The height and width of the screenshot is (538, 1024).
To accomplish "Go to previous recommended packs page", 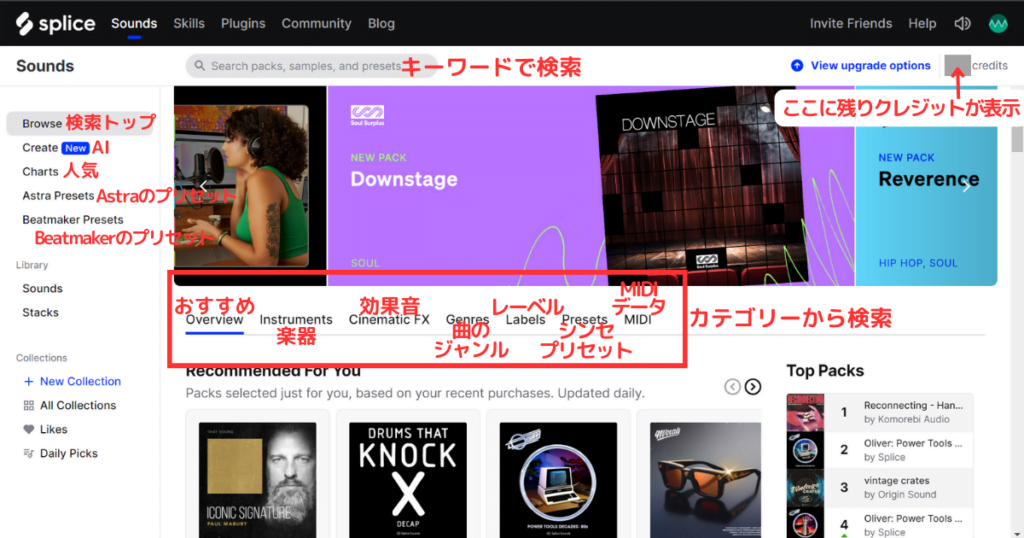I will point(732,387).
